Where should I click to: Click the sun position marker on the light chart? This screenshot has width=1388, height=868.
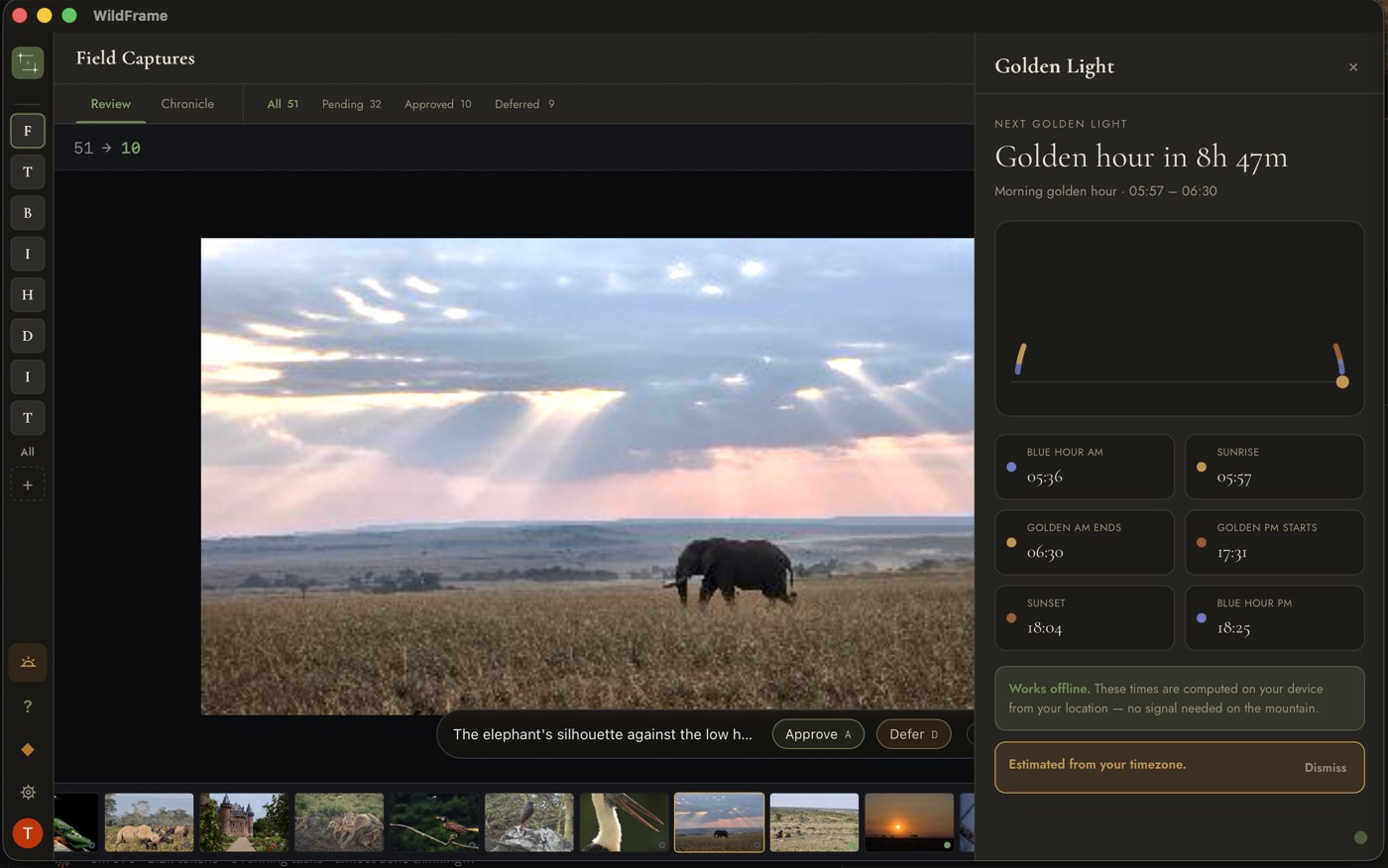click(x=1342, y=381)
